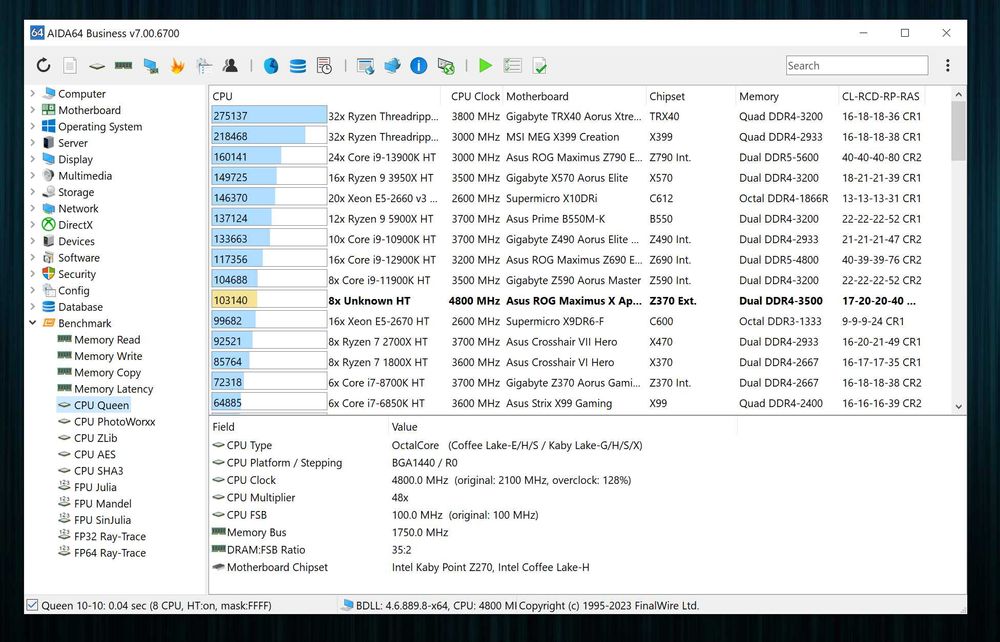Expand the Storage tree node
The height and width of the screenshot is (642, 1000).
pyautogui.click(x=33, y=192)
